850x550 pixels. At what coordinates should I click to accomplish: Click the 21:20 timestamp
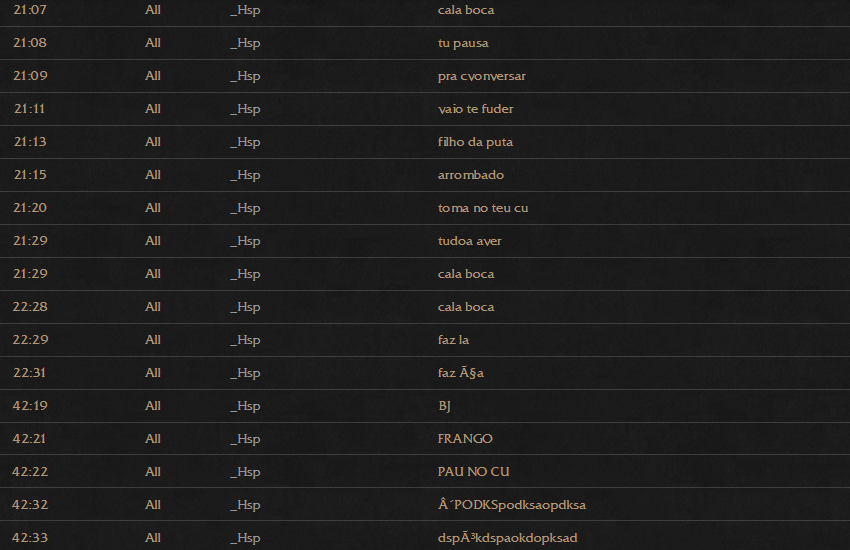click(30, 208)
